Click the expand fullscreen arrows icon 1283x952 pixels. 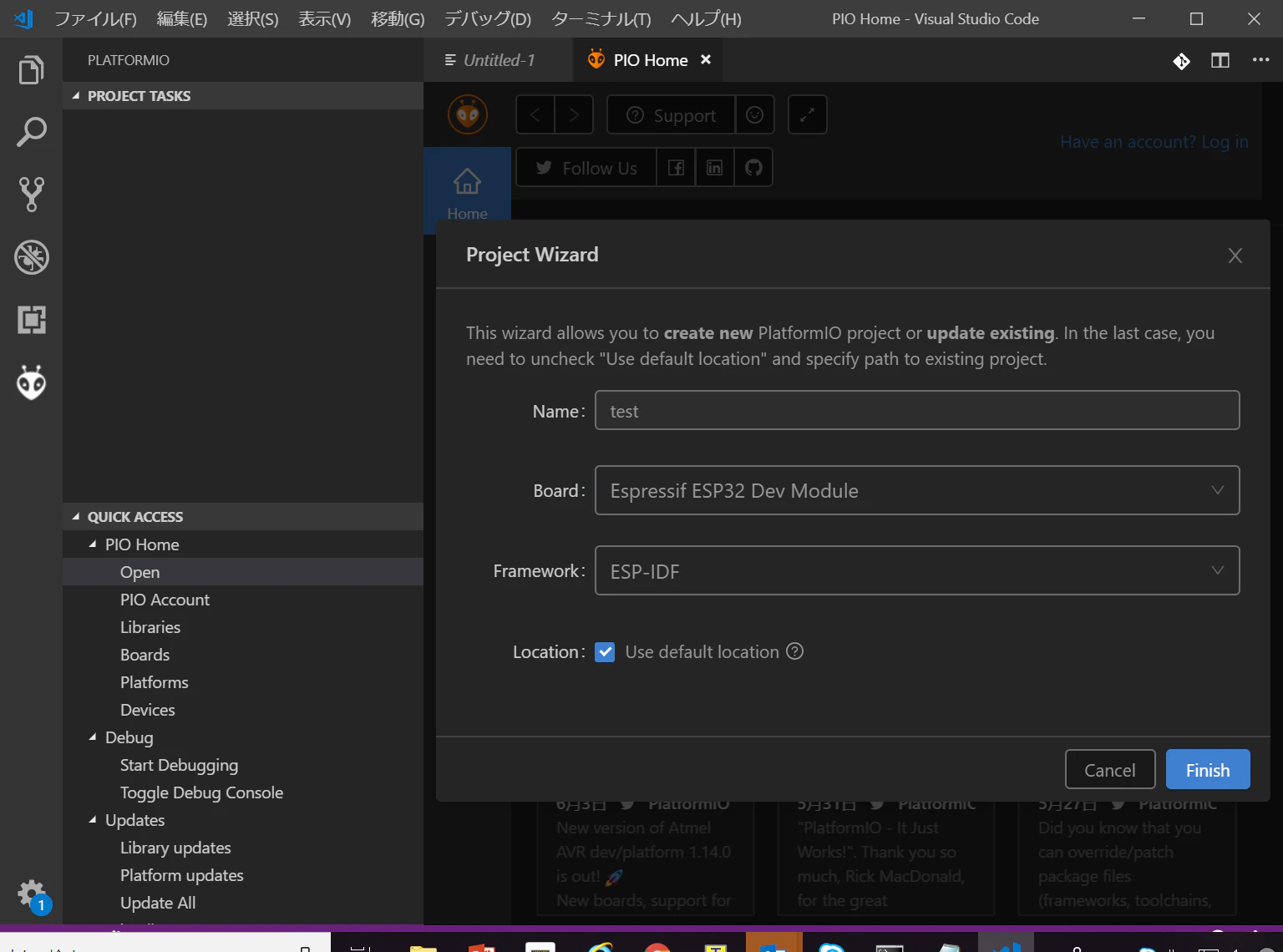tap(807, 114)
